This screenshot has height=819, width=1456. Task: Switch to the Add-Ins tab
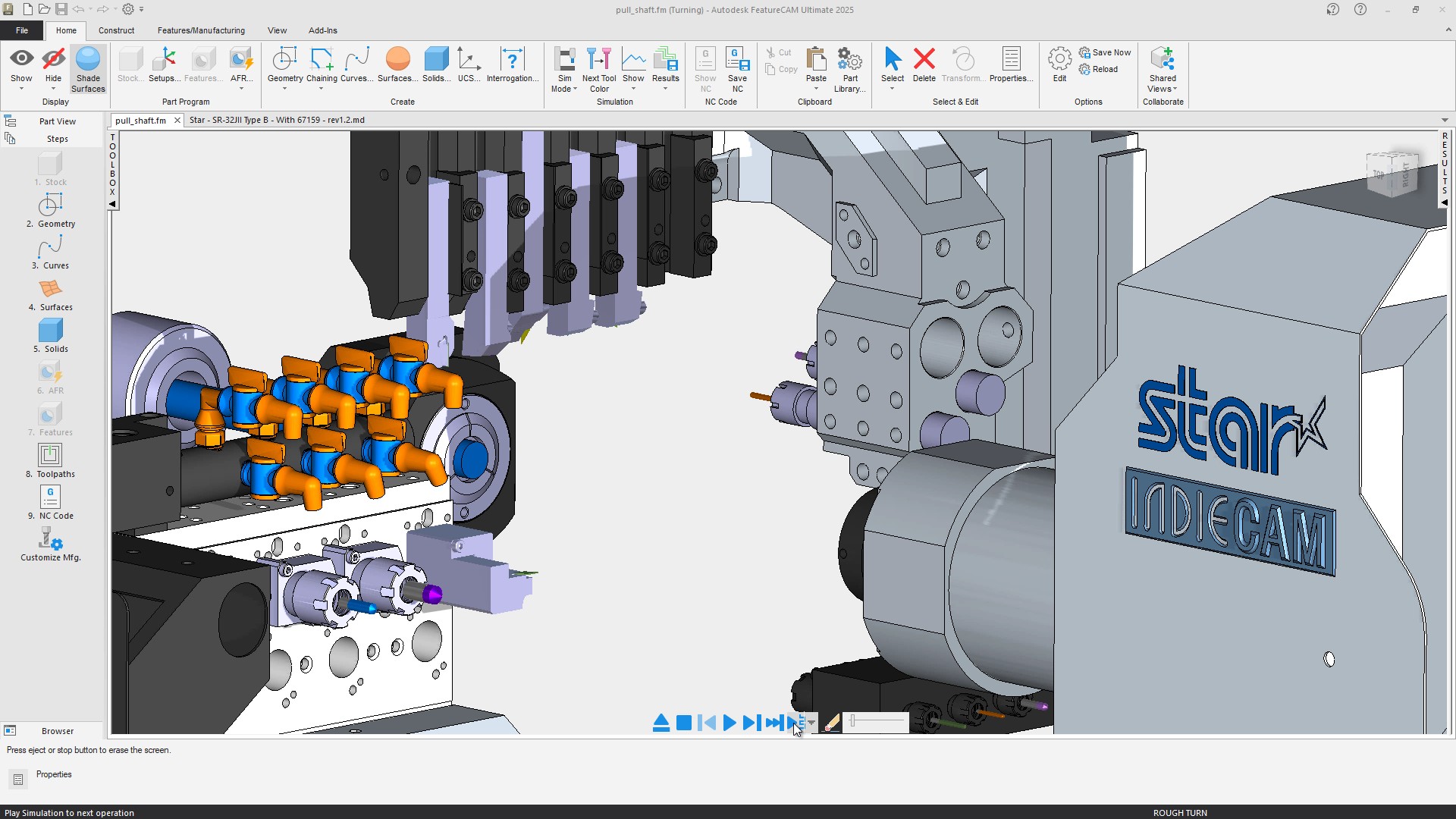pos(322,30)
